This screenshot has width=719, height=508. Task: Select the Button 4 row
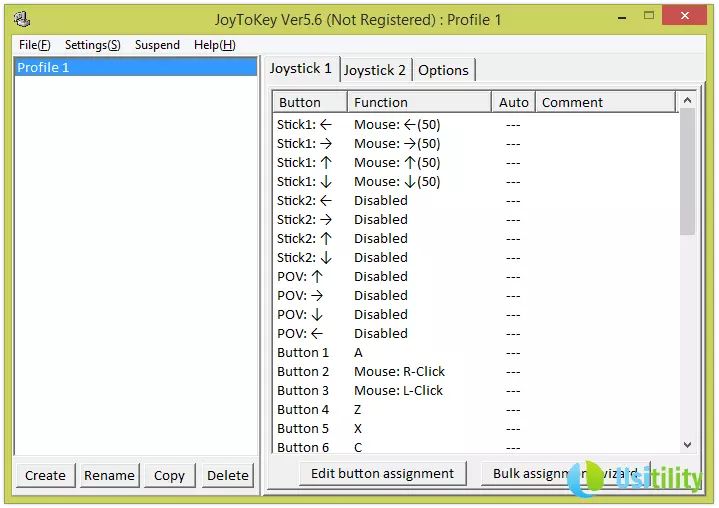[x=476, y=410]
